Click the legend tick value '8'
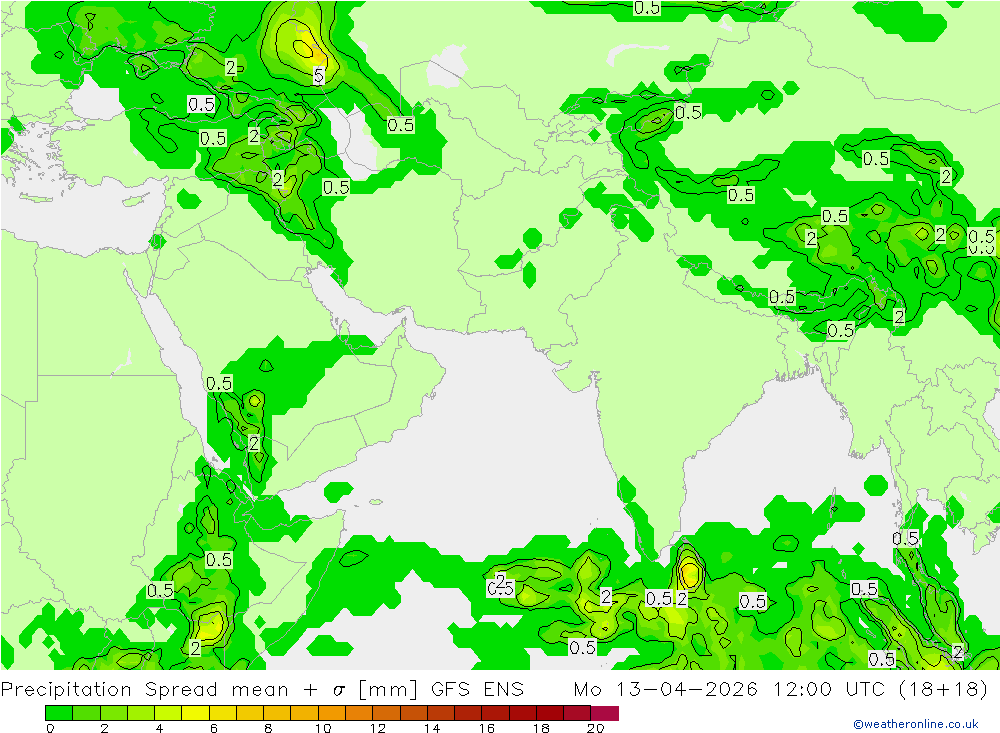 point(268,728)
